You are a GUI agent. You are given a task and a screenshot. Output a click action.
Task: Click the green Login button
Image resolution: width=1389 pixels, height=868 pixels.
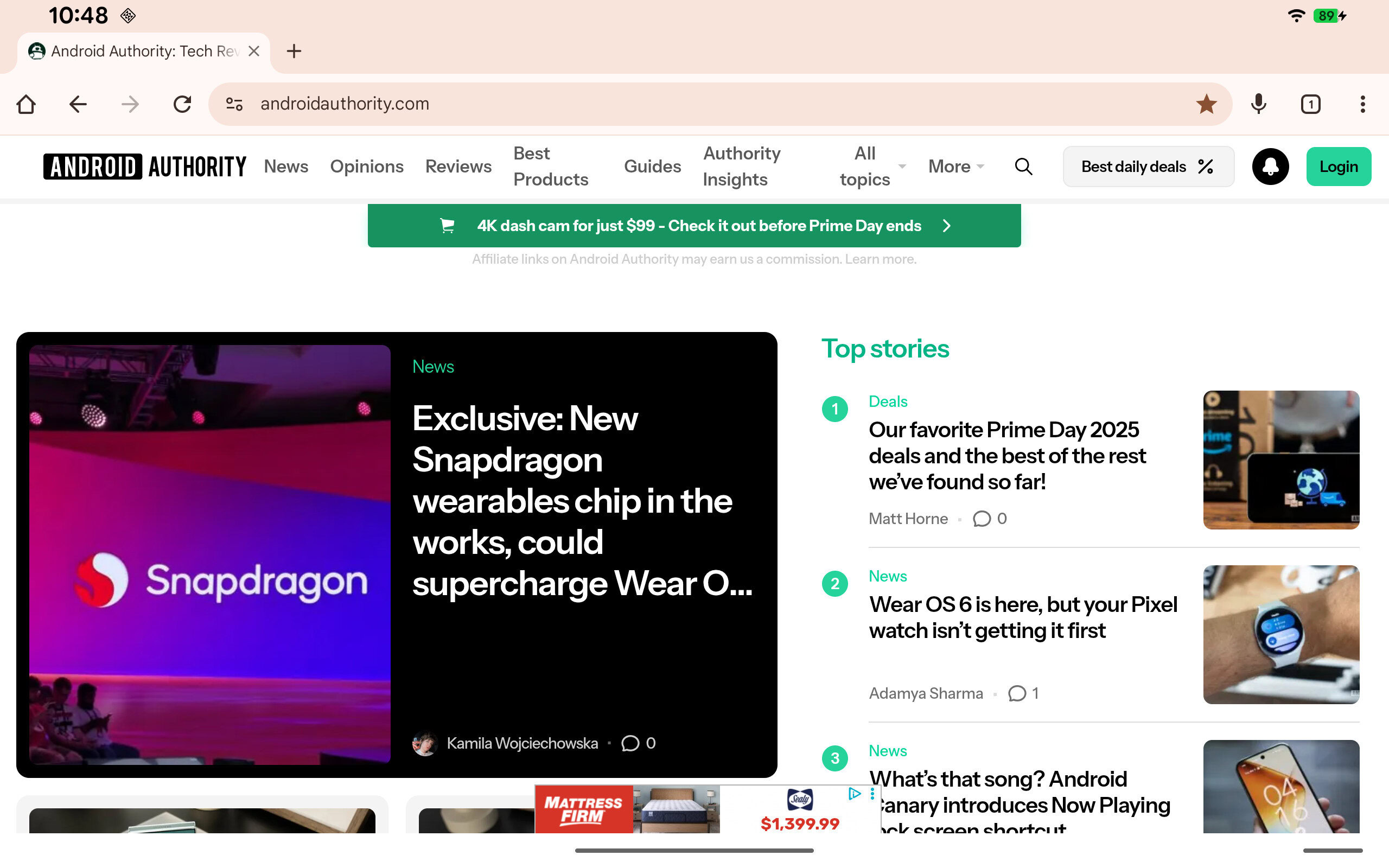[x=1338, y=167]
